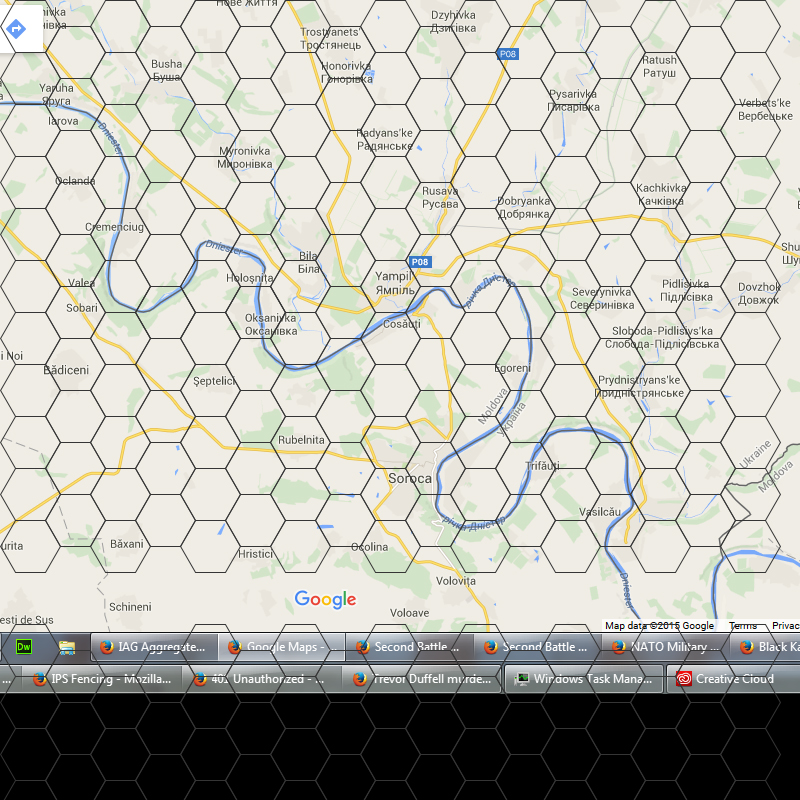Click the Cremenciug village label
This screenshot has height=800, width=800.
coord(114,227)
